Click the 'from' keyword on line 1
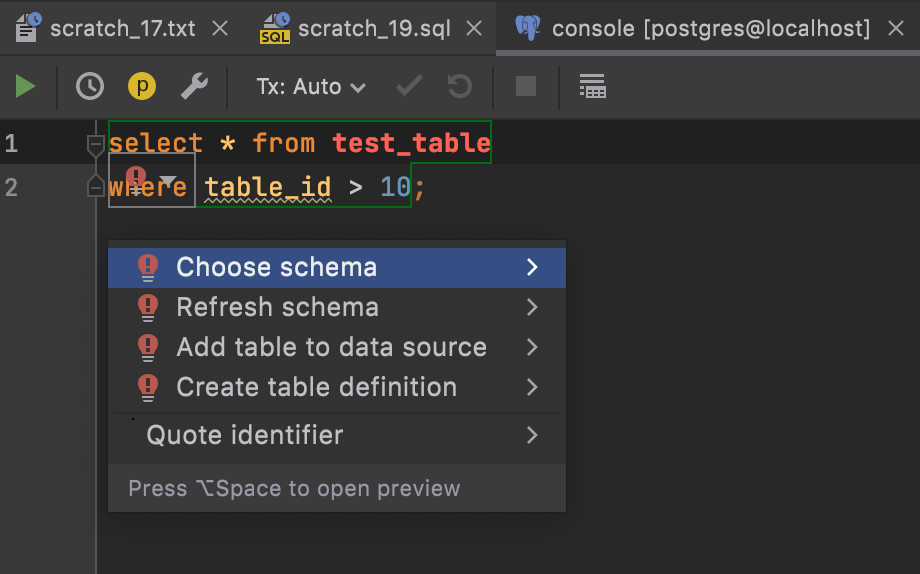The image size is (920, 574). click(x=284, y=143)
